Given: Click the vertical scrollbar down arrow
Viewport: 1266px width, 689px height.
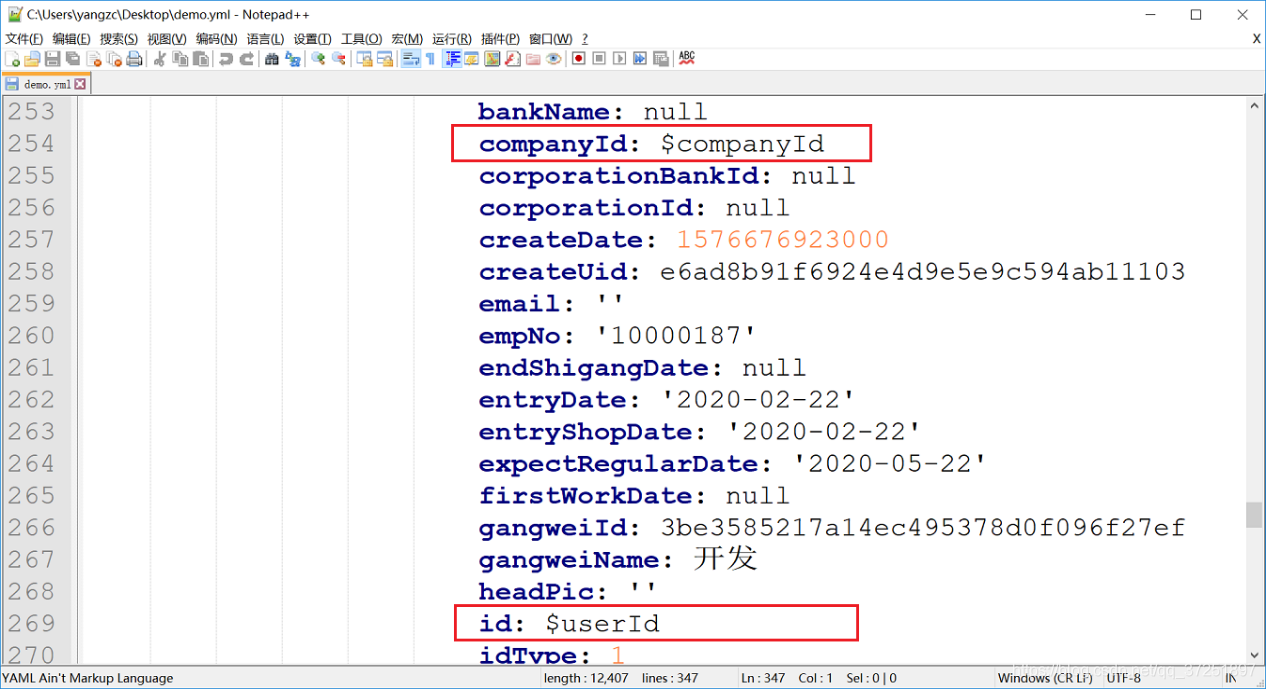Looking at the screenshot, I should tap(1254, 657).
